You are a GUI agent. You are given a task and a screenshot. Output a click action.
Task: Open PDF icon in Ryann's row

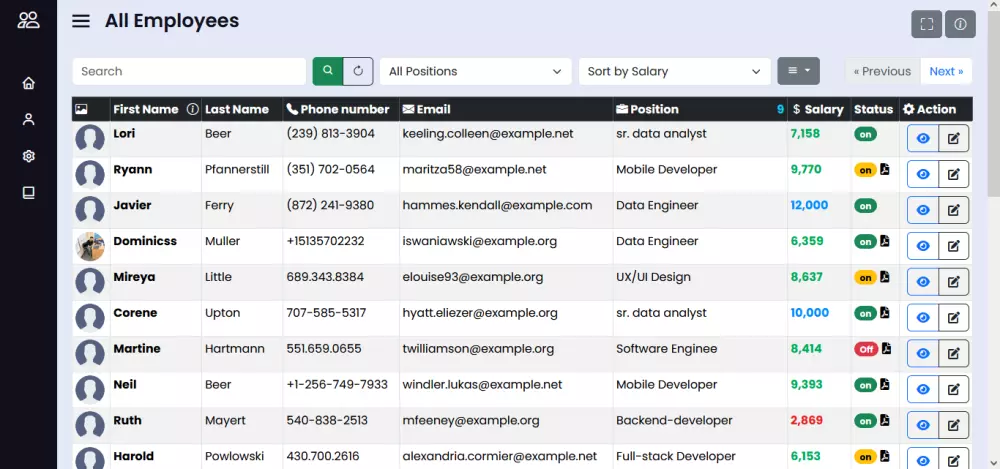pyautogui.click(x=885, y=169)
